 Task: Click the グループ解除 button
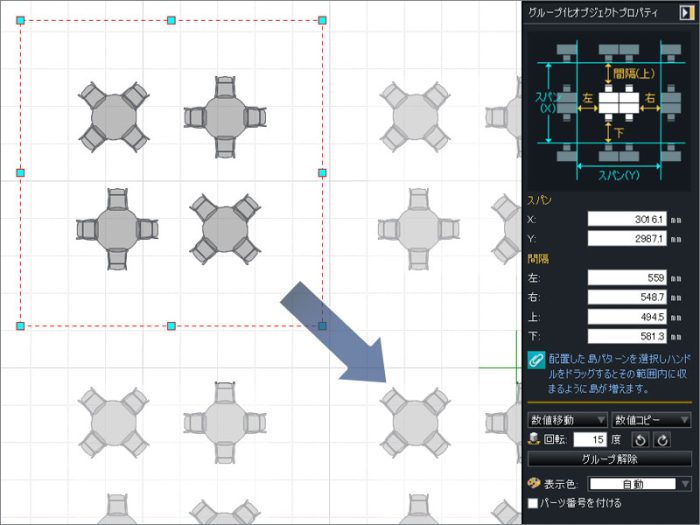pos(609,459)
